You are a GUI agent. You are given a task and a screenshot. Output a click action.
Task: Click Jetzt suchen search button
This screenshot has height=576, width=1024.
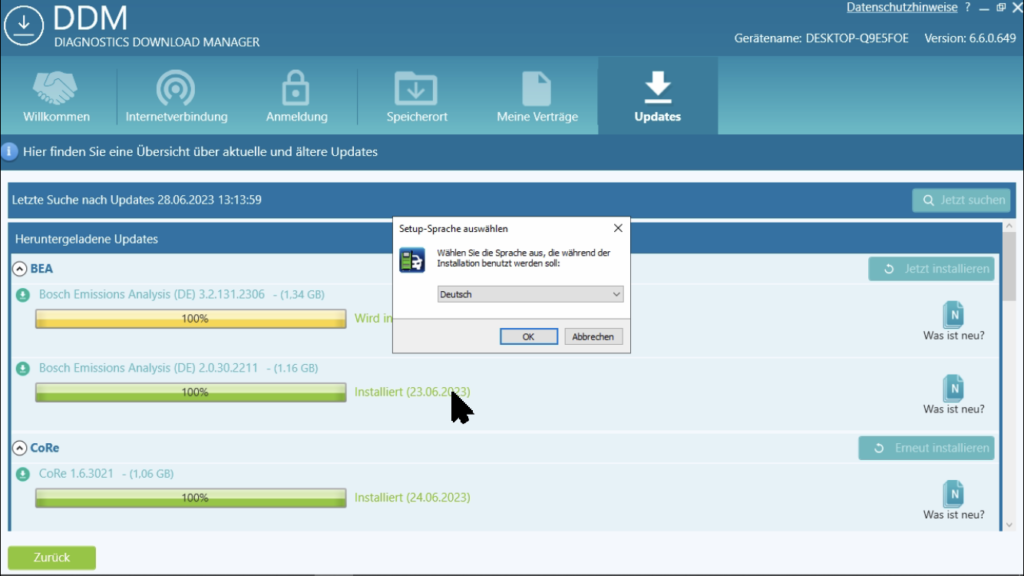click(x=961, y=200)
